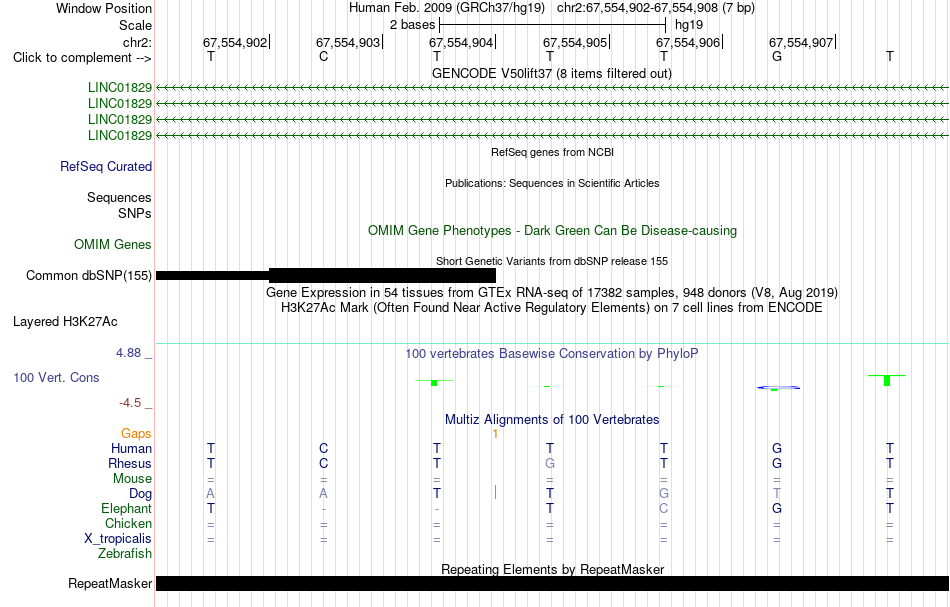Click the C base in the complement sequence row

(324, 56)
